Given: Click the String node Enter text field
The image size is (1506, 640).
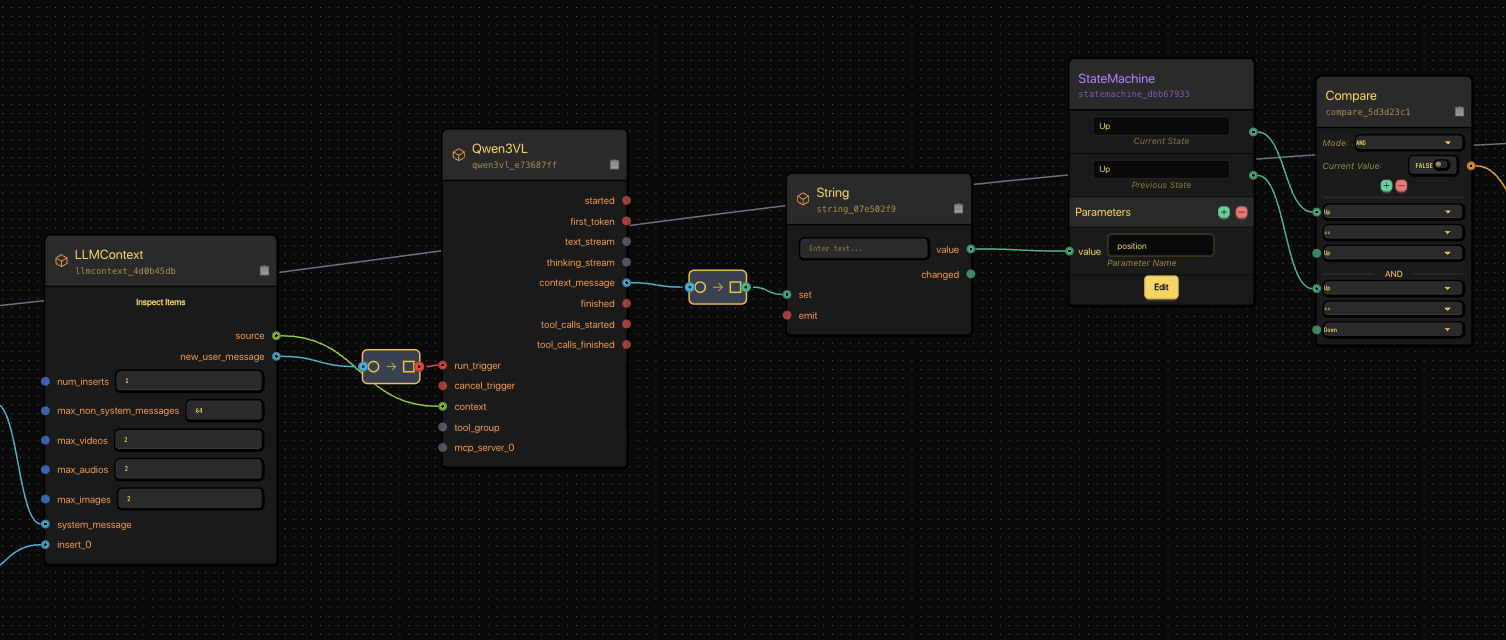Looking at the screenshot, I should (x=864, y=248).
